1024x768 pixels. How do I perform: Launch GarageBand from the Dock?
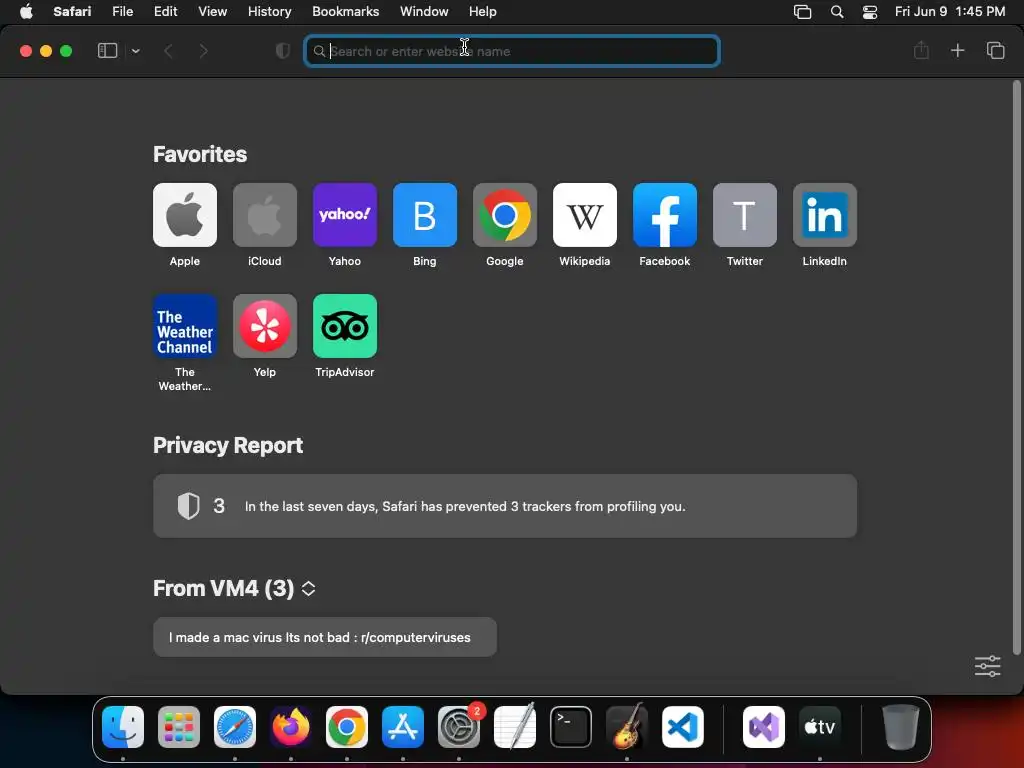point(627,727)
